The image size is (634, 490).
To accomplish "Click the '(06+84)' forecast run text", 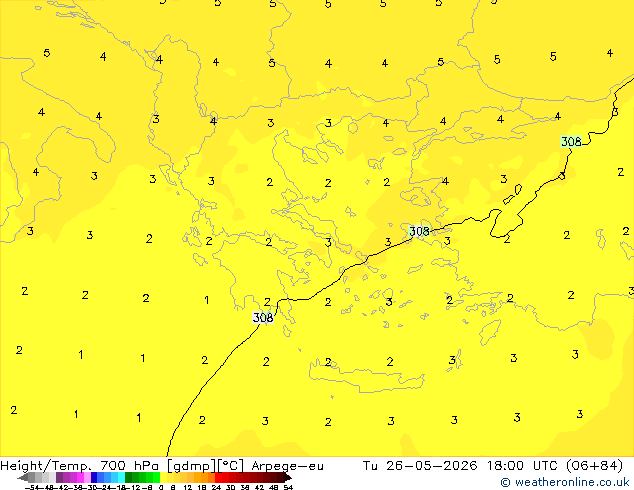I will [594, 466].
